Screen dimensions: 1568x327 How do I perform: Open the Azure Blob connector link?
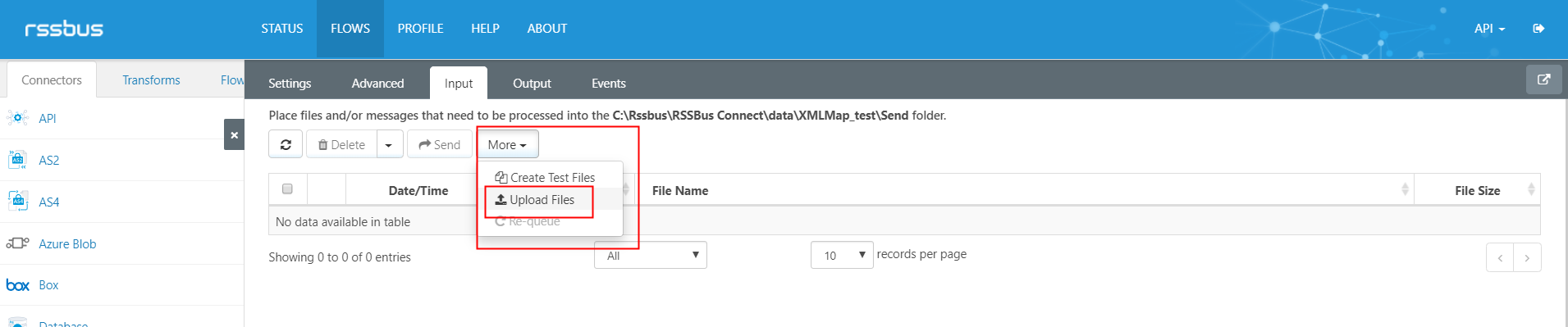pos(67,244)
